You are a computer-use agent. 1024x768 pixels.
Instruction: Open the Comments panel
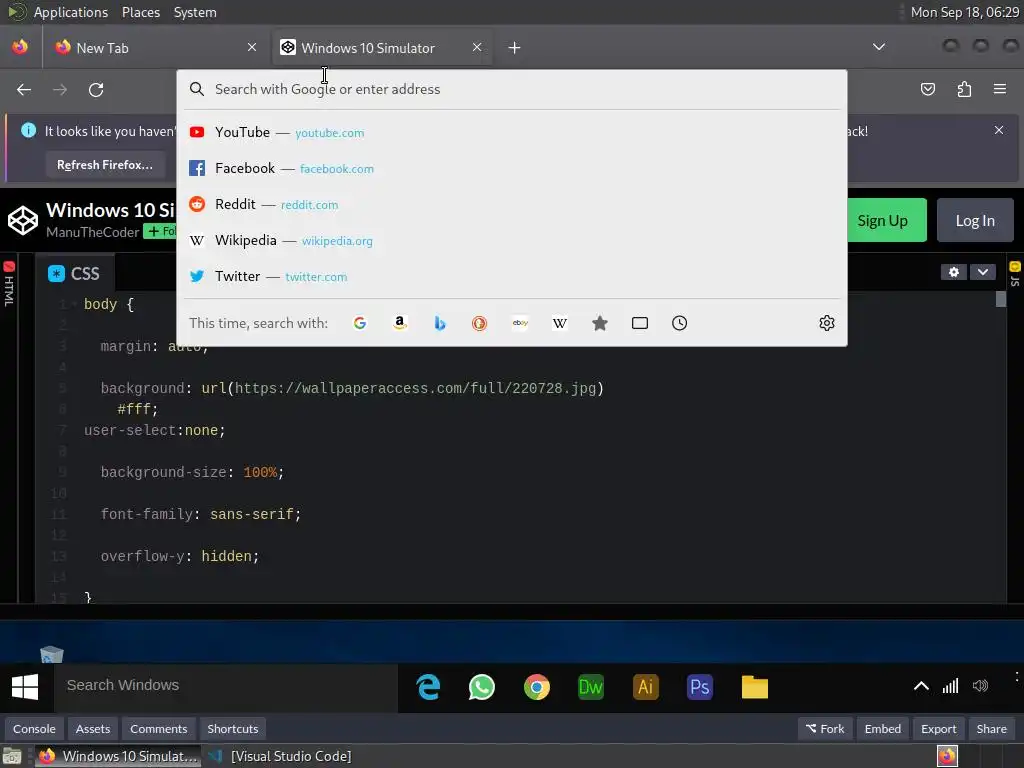[x=159, y=729]
